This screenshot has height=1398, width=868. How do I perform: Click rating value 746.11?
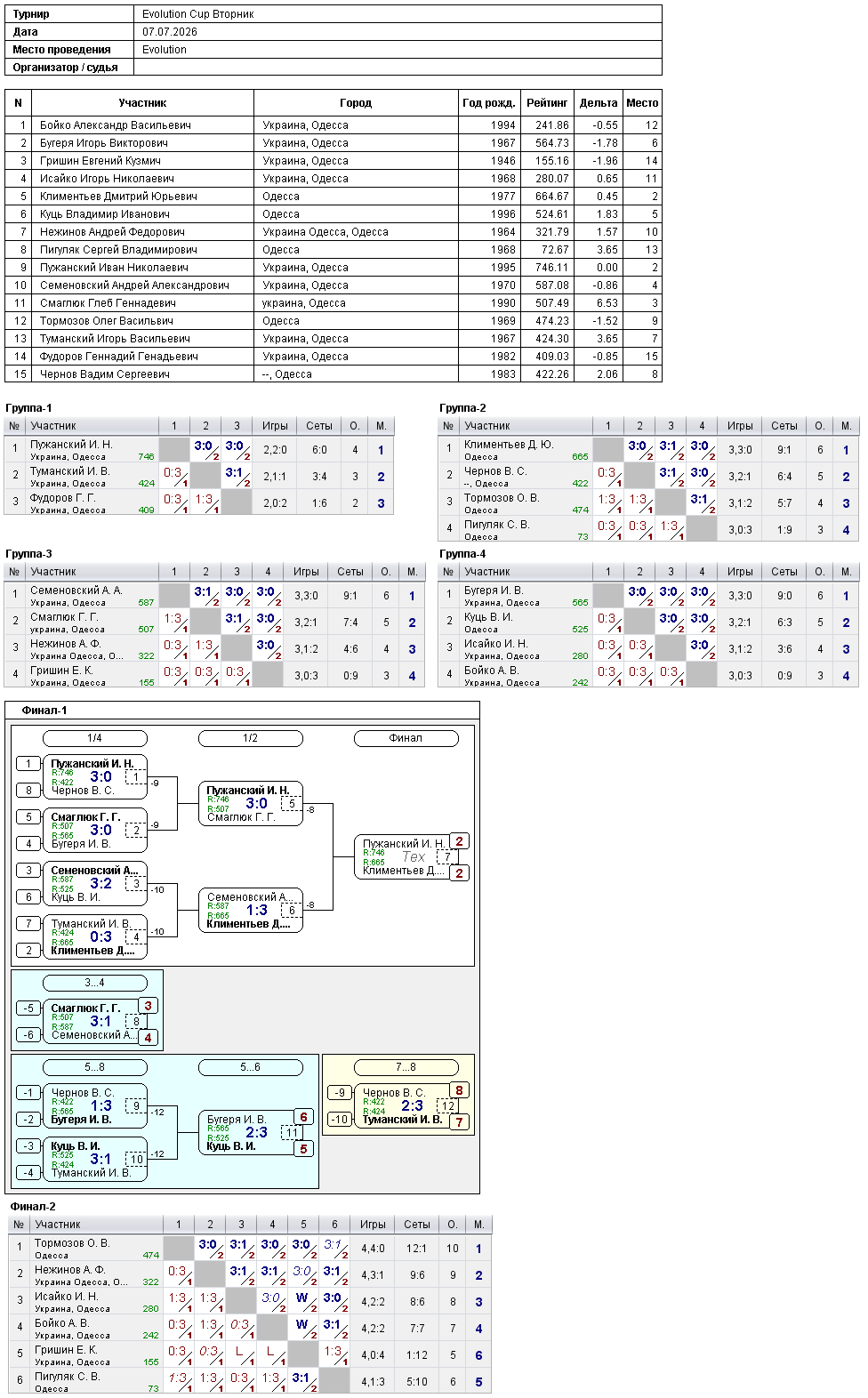551,268
